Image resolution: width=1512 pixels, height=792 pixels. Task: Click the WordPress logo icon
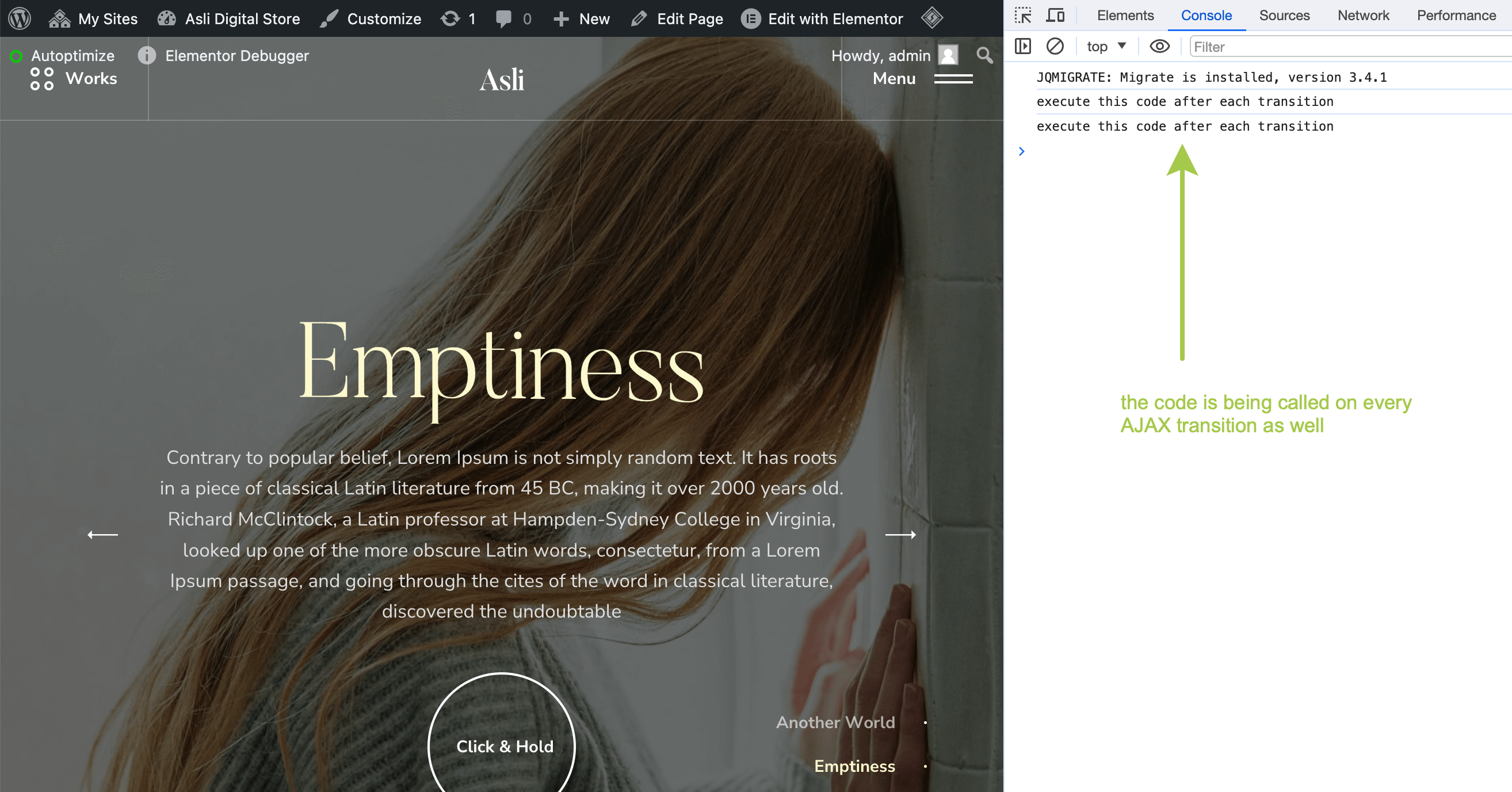pos(20,18)
